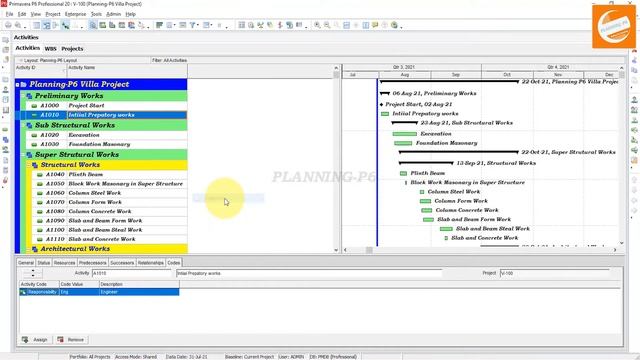Collapse the Sub Structural Works band
This screenshot has width=640, height=360.
click(23, 125)
